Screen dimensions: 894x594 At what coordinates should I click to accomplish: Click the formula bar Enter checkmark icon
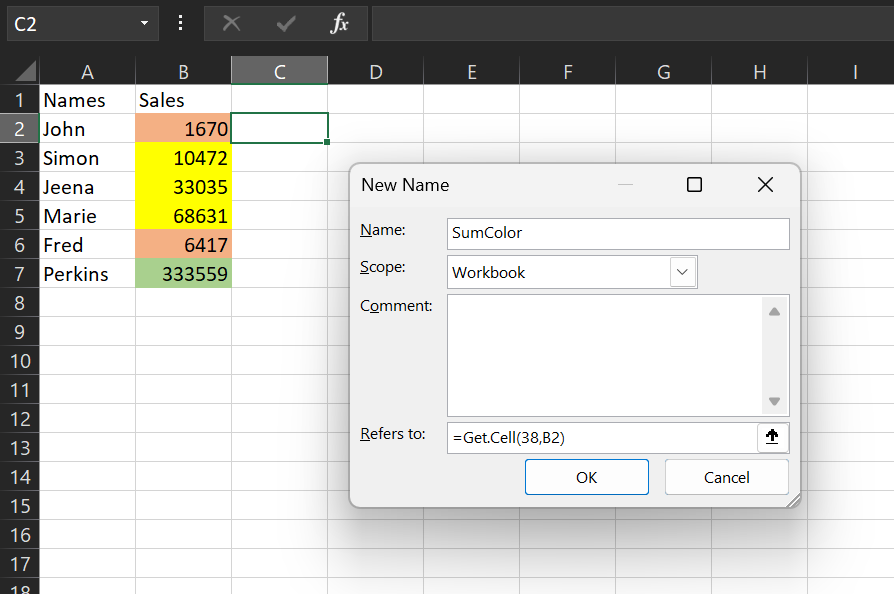[x=286, y=23]
